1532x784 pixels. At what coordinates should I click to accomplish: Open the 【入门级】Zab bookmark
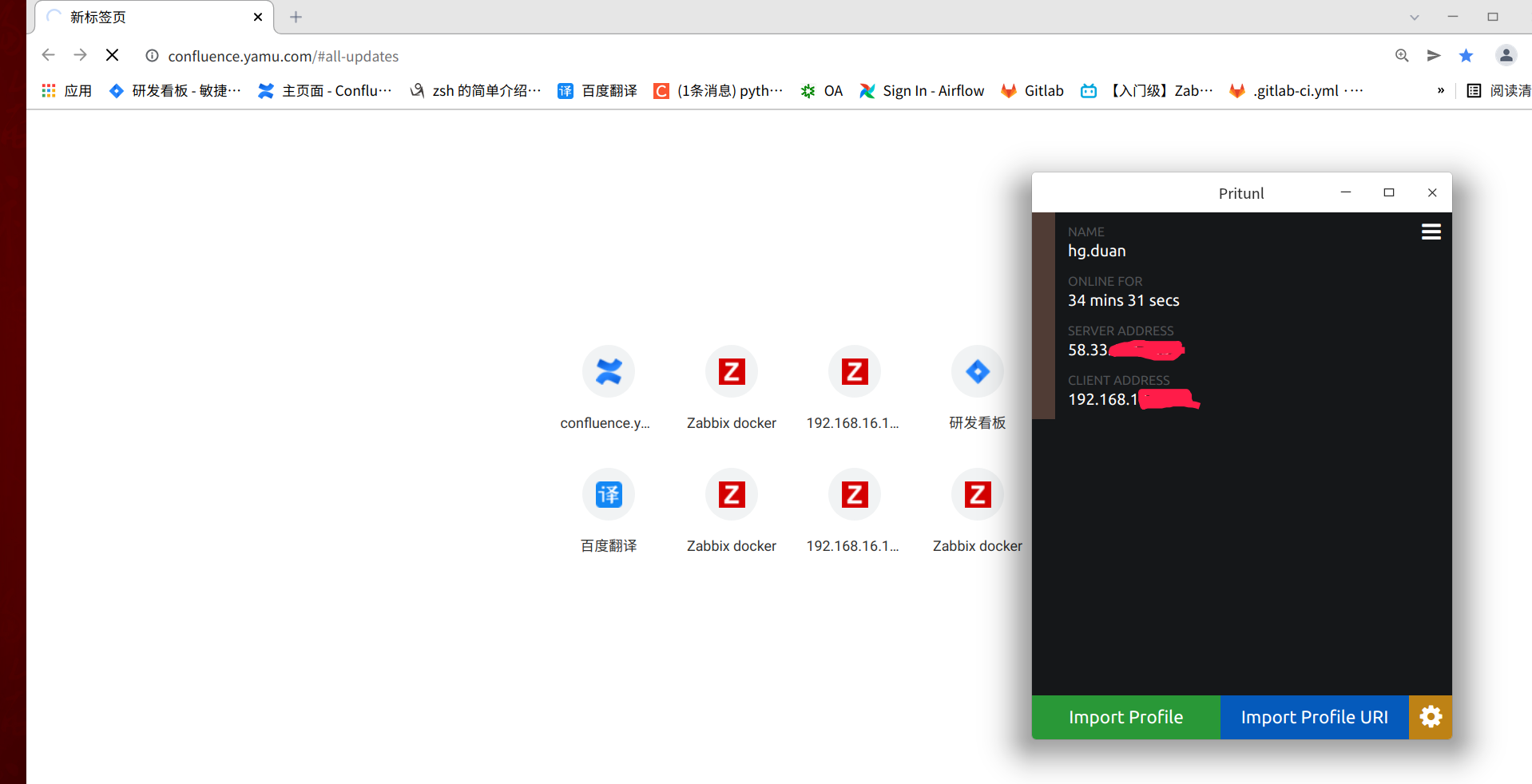pos(1147,91)
